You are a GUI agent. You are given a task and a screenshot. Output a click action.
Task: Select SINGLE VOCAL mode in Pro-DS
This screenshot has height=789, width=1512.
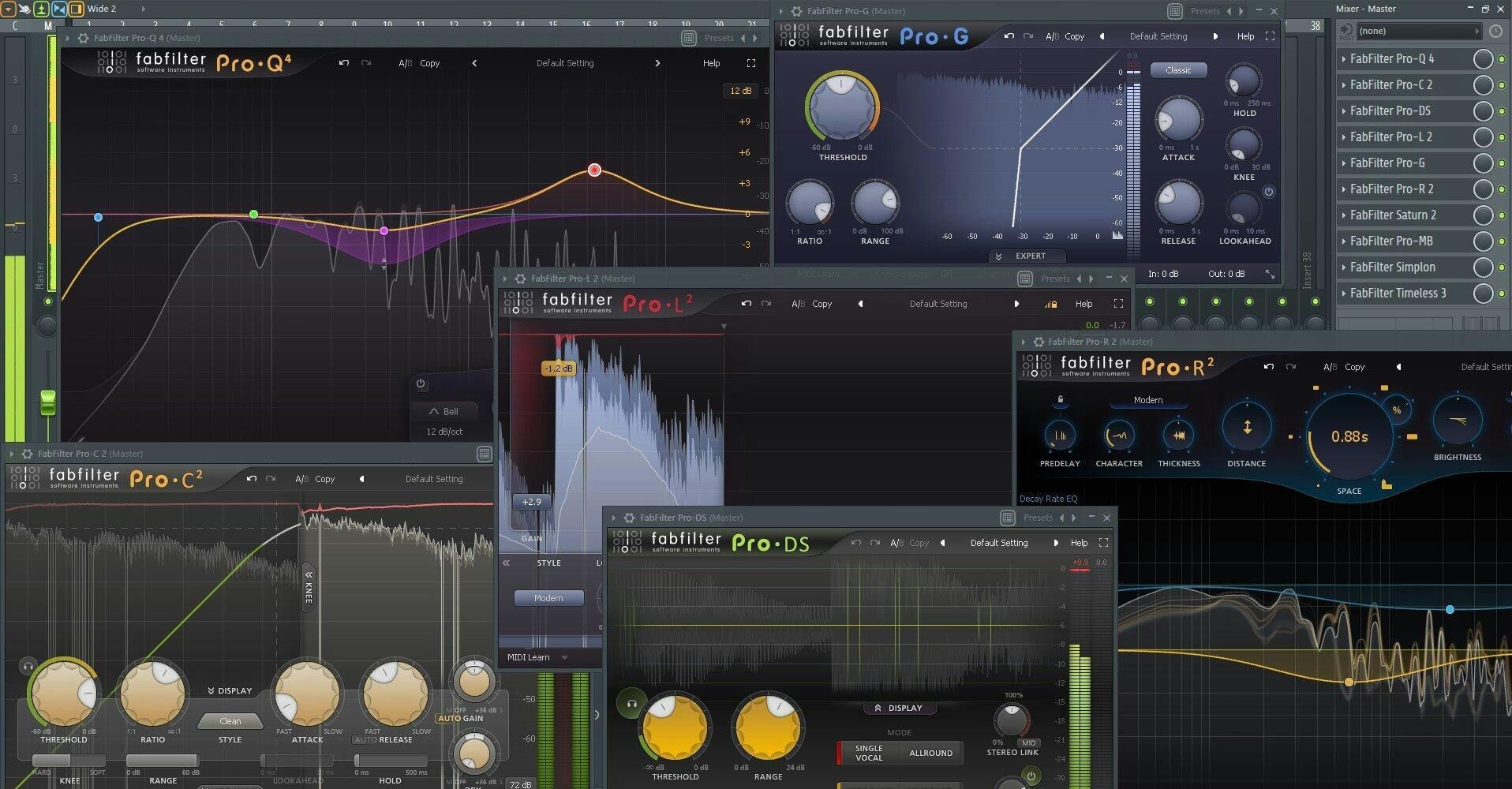[x=869, y=753]
